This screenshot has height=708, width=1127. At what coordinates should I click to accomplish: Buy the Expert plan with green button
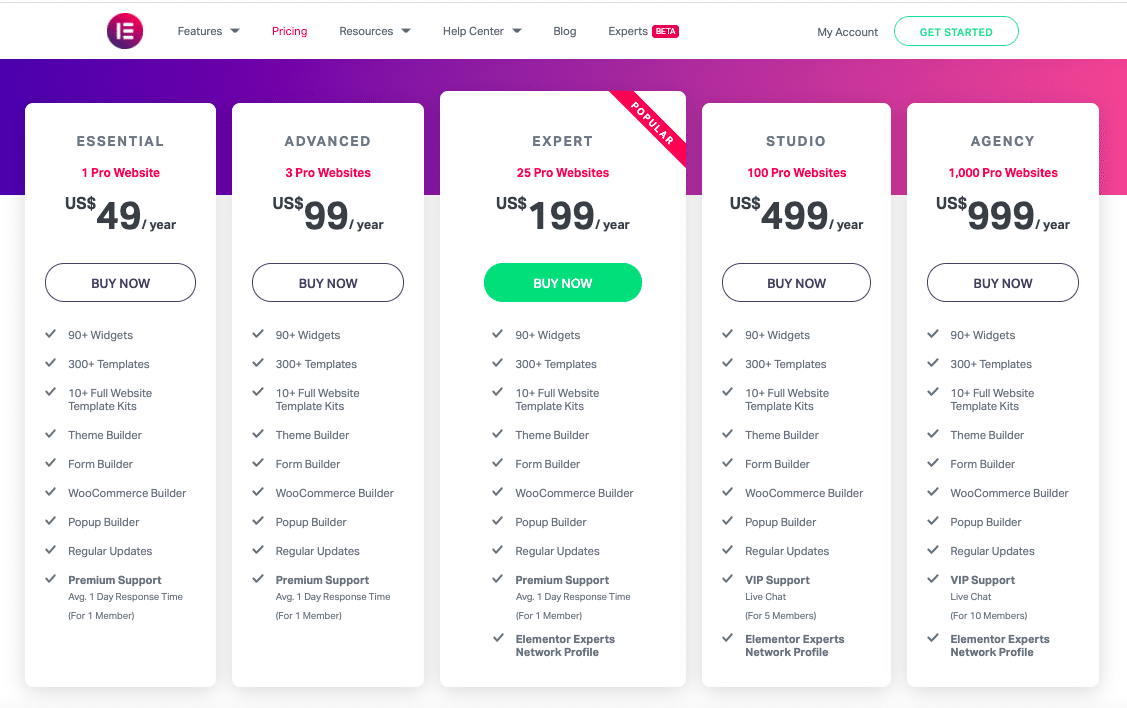pos(562,283)
